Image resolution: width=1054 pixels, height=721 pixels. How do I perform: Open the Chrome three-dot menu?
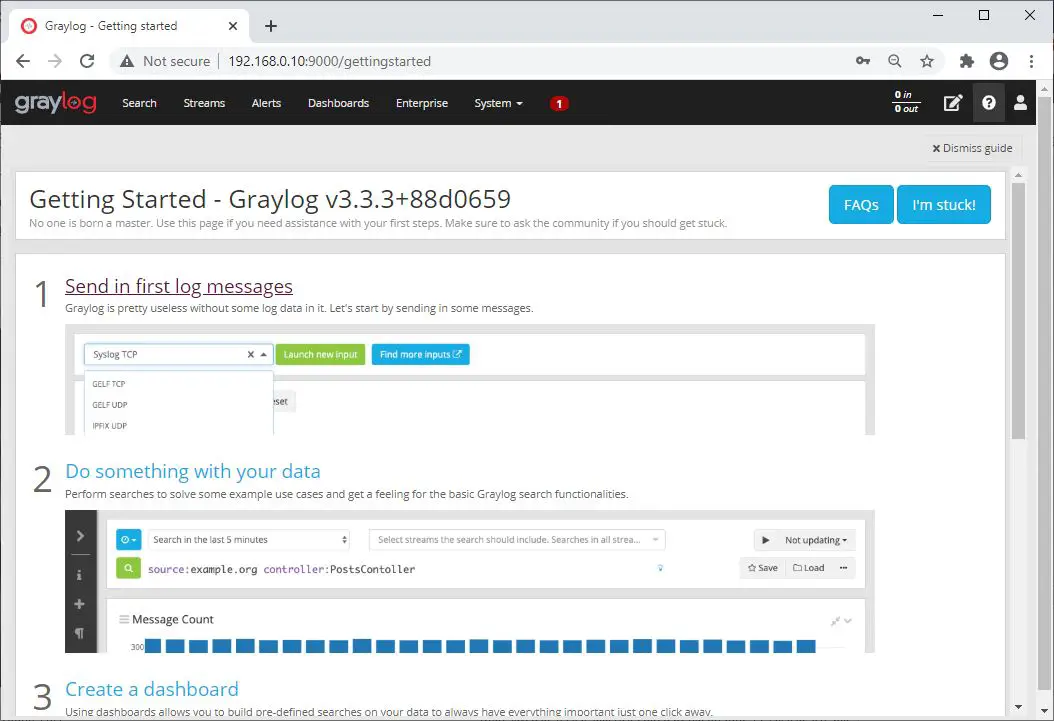tap(1031, 61)
